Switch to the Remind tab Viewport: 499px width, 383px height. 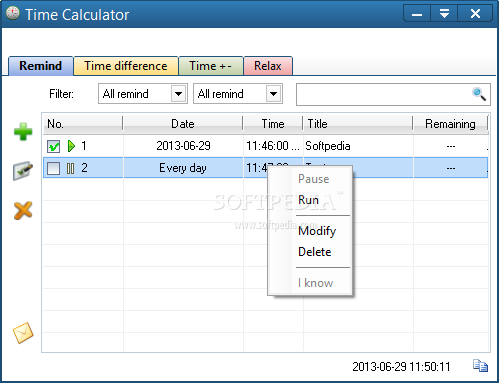(41, 66)
